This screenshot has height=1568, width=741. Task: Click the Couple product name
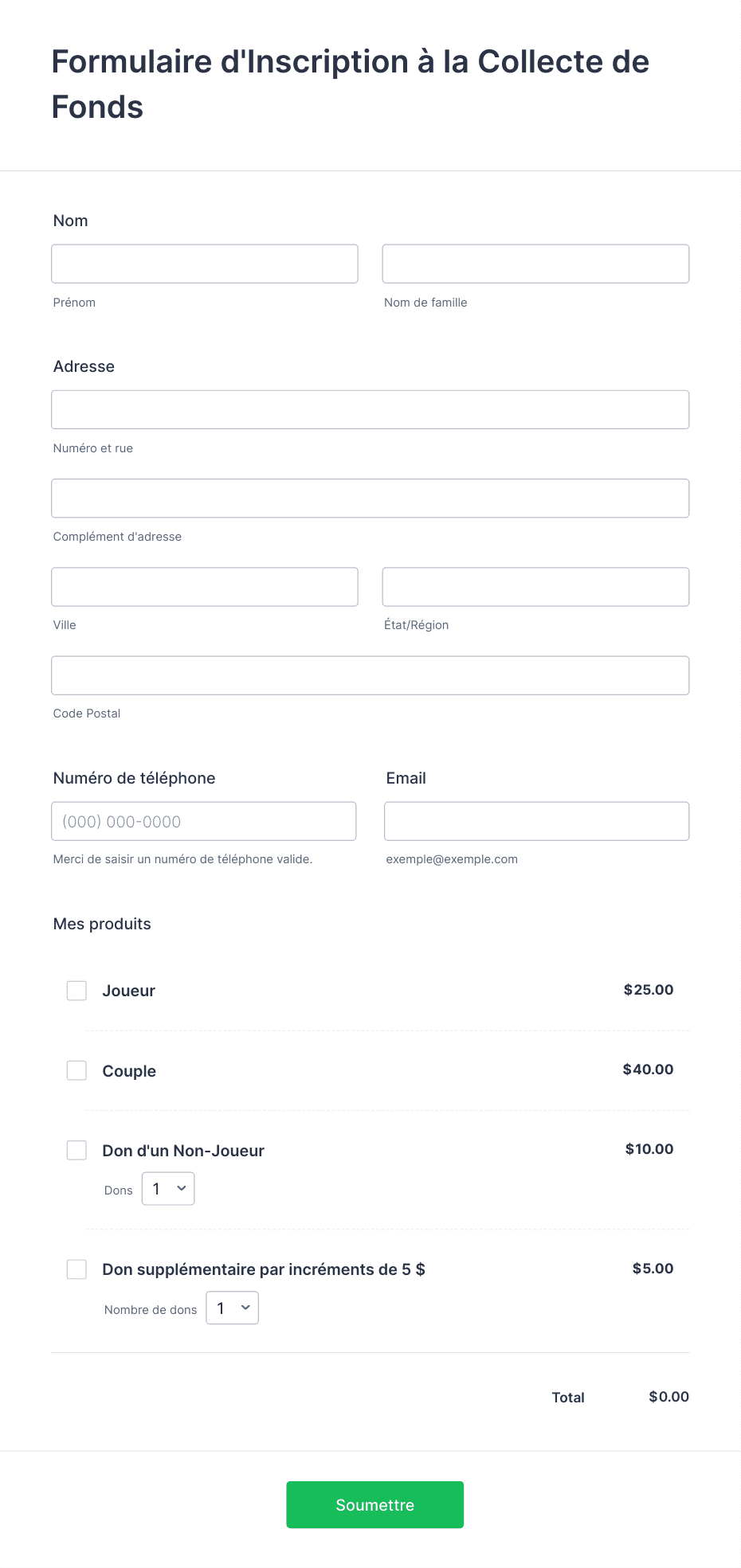tap(129, 1071)
